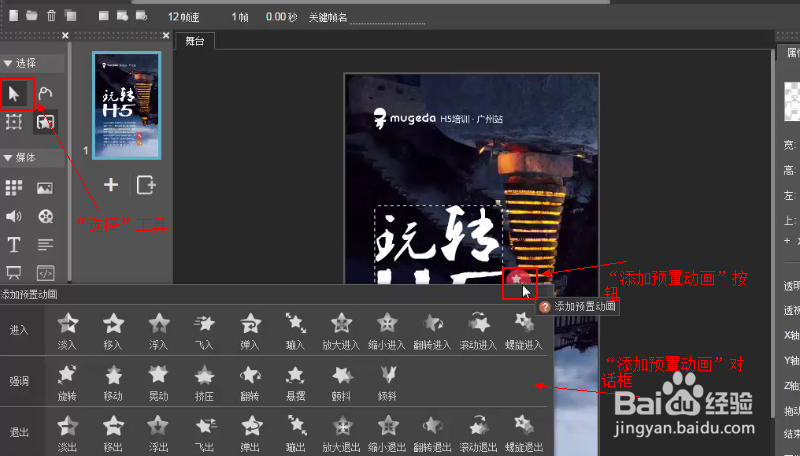800x456 pixels.
Task: Select the arrow Selection tool
Action: click(x=14, y=94)
